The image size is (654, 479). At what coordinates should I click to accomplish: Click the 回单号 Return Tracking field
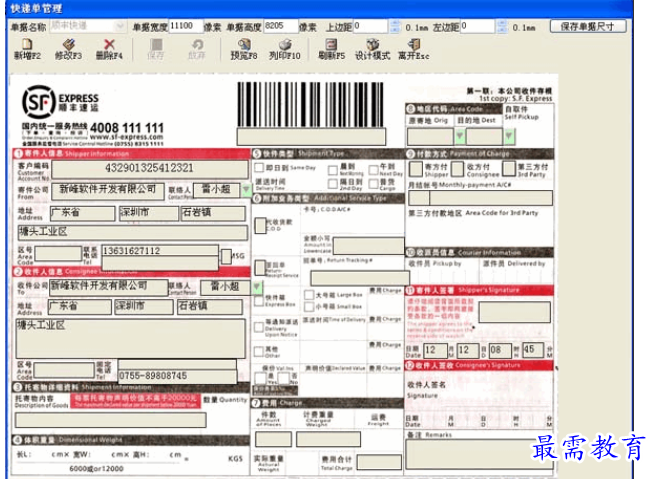tap(360, 278)
